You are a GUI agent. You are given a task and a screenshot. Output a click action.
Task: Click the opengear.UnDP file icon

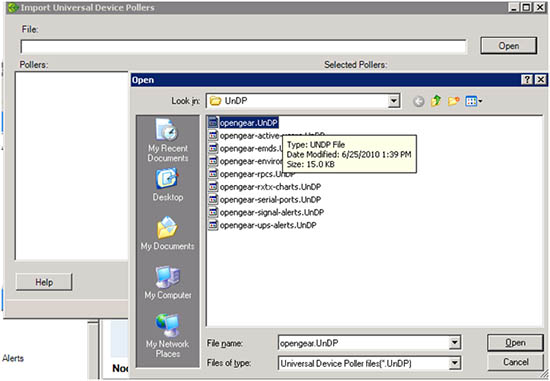[213, 123]
